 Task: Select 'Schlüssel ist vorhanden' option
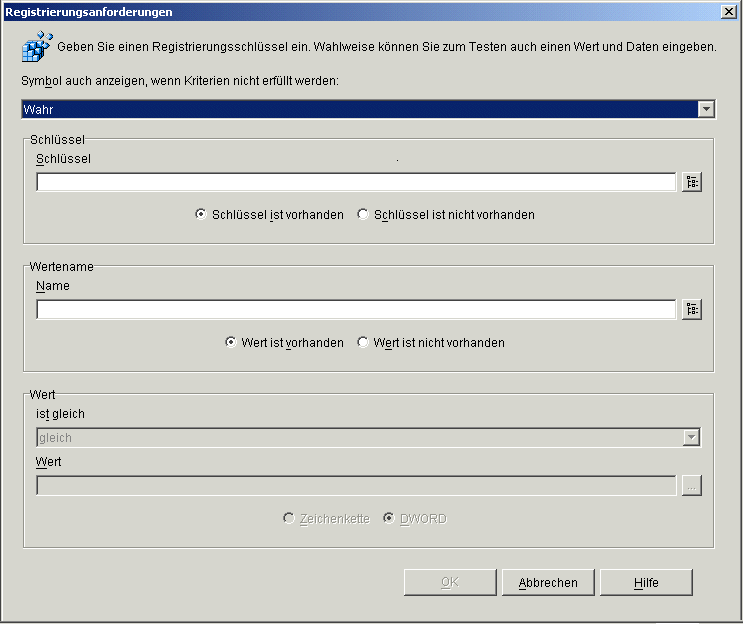pyautogui.click(x=202, y=215)
